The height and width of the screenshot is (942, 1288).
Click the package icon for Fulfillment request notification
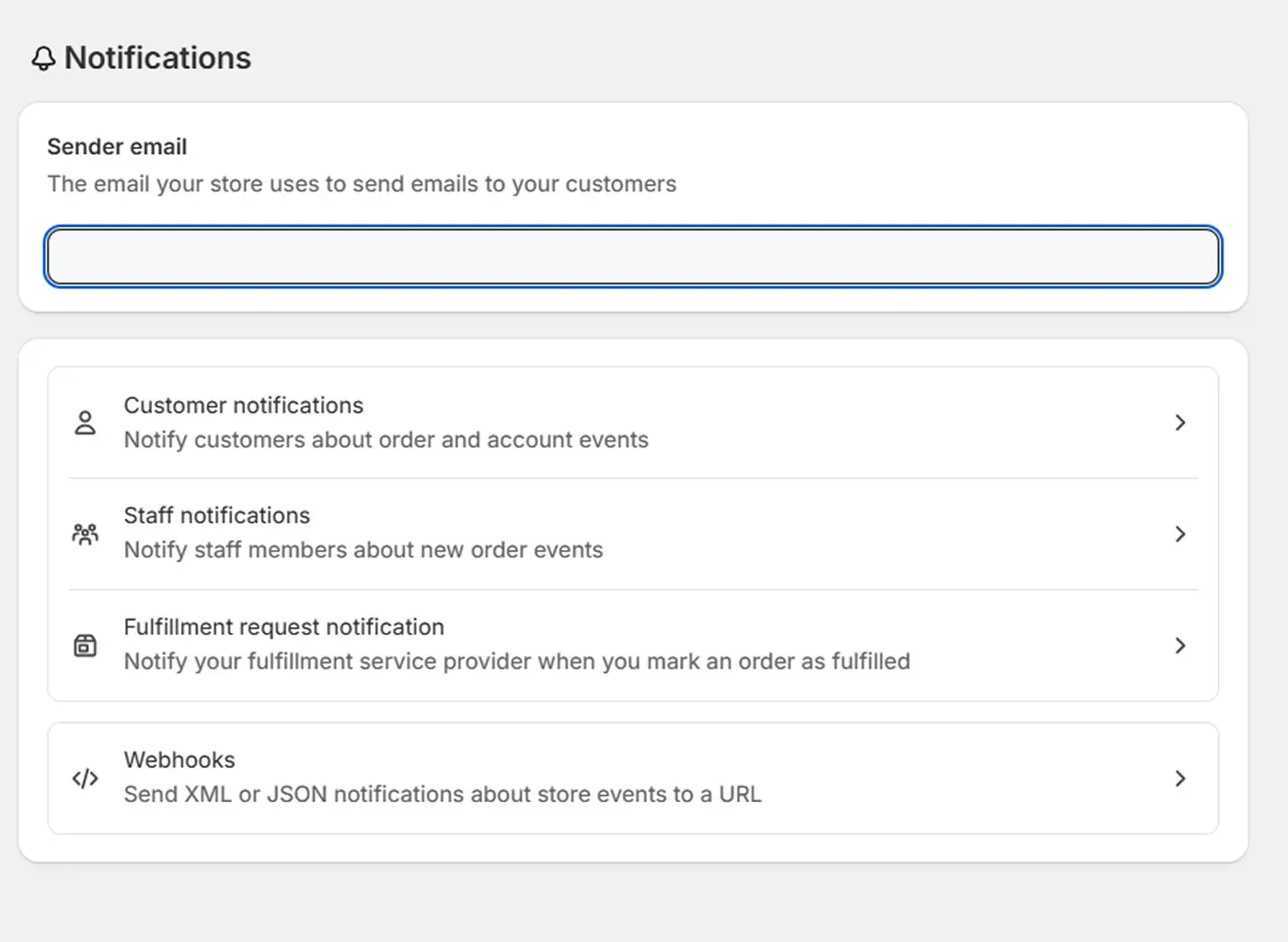coord(86,645)
